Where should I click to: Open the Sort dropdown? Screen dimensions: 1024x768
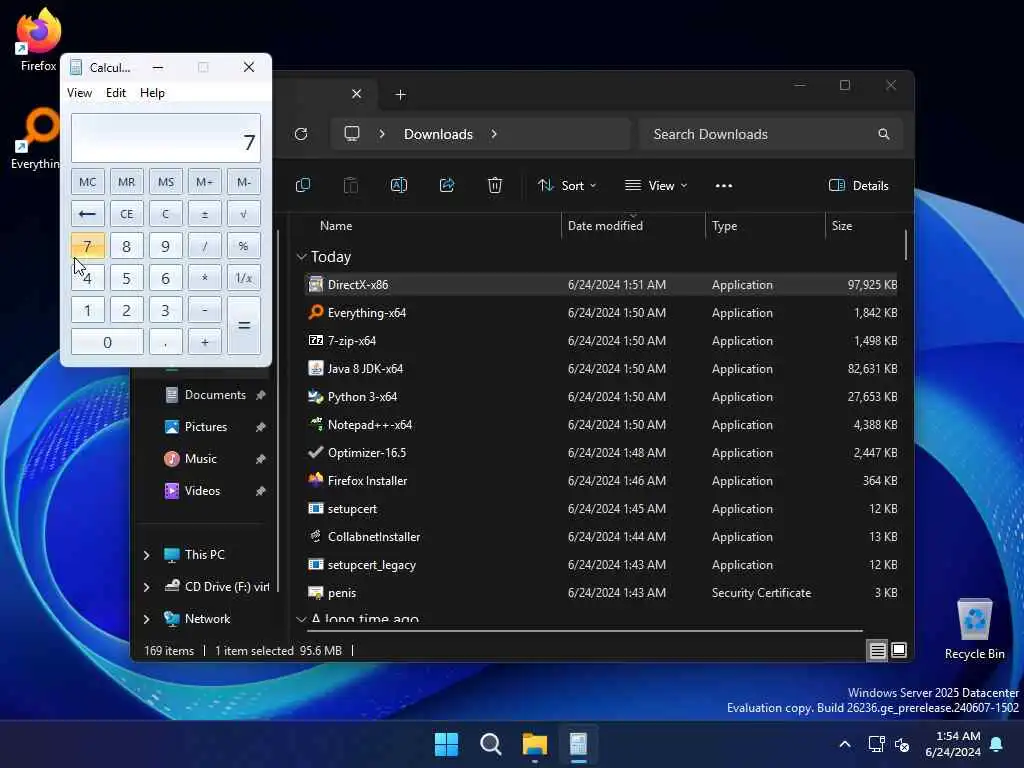(x=567, y=185)
